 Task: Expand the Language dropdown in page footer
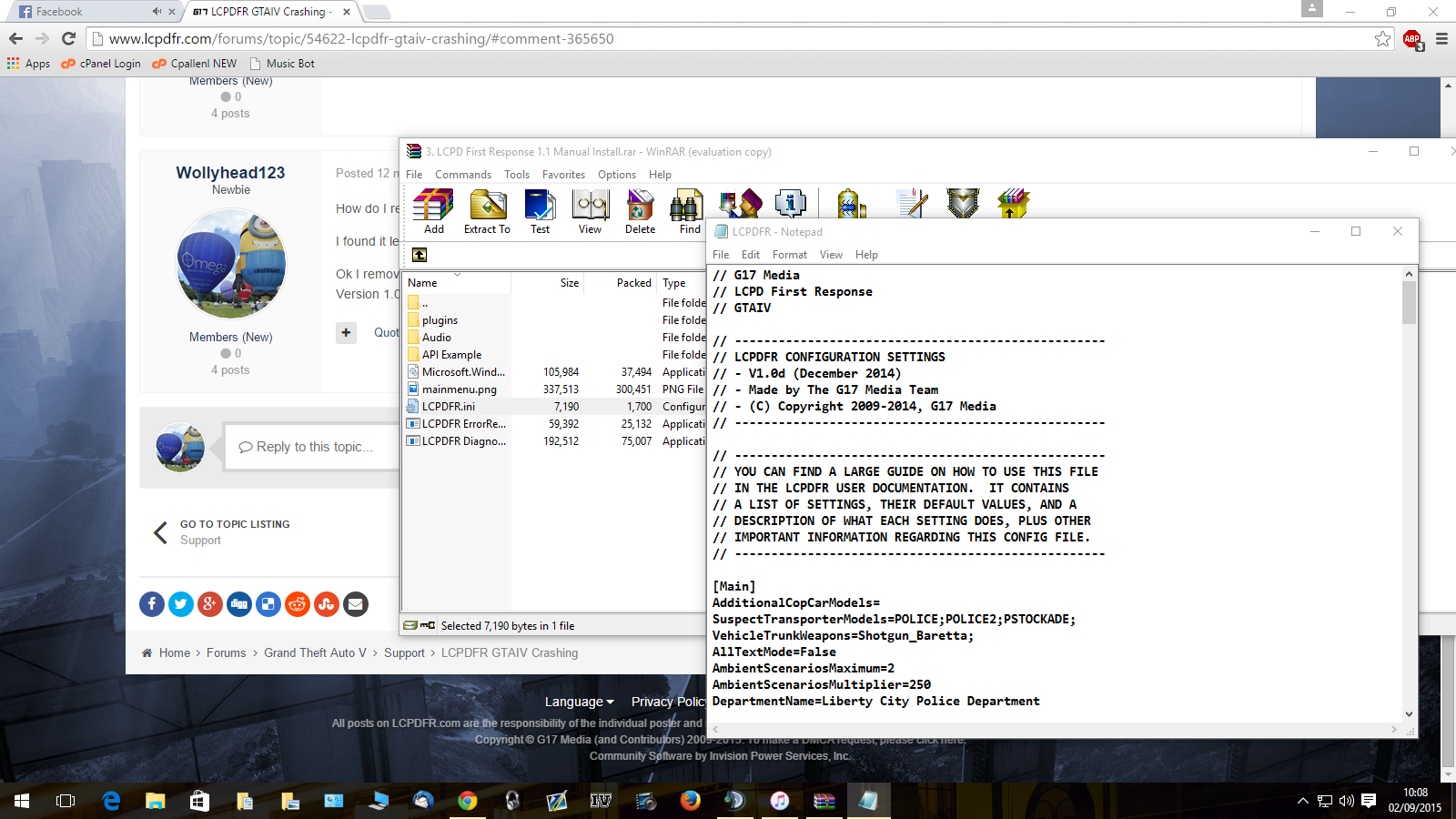[x=579, y=702]
